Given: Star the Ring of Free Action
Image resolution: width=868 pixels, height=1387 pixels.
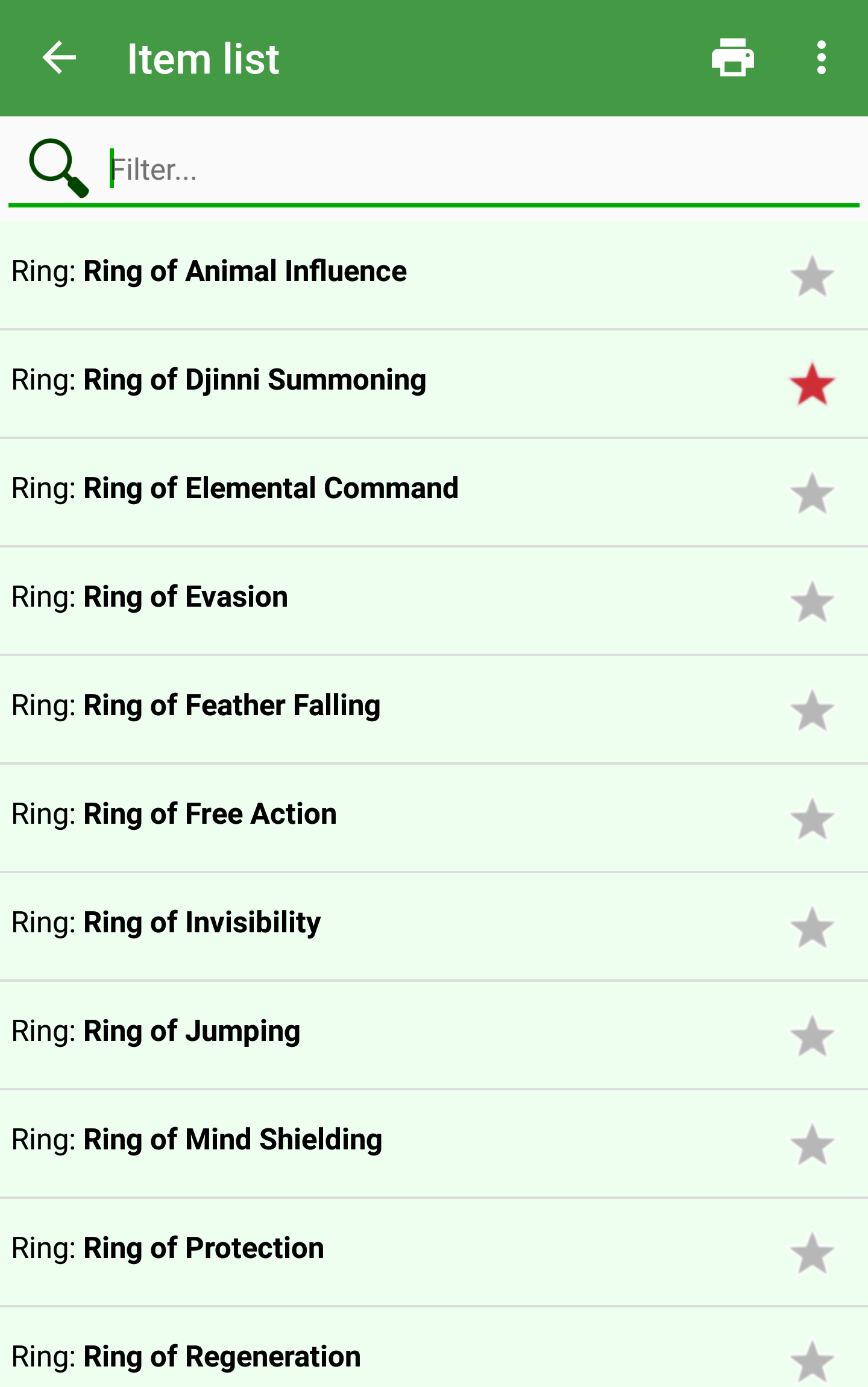Looking at the screenshot, I should (x=812, y=819).
